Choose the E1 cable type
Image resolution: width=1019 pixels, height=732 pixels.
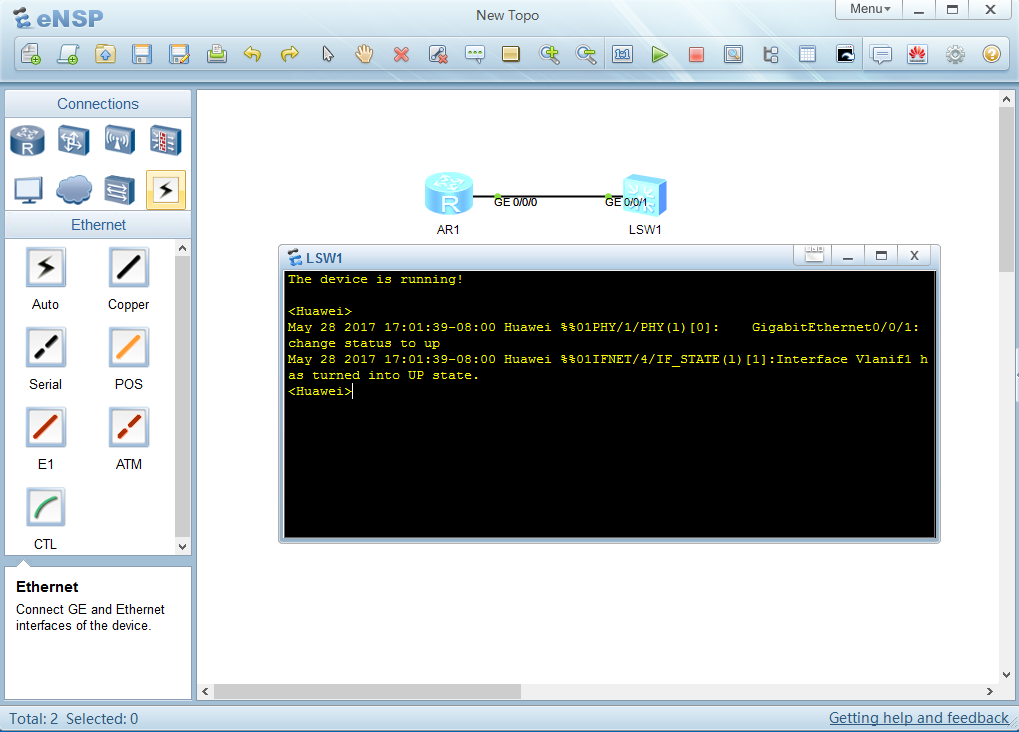click(45, 427)
